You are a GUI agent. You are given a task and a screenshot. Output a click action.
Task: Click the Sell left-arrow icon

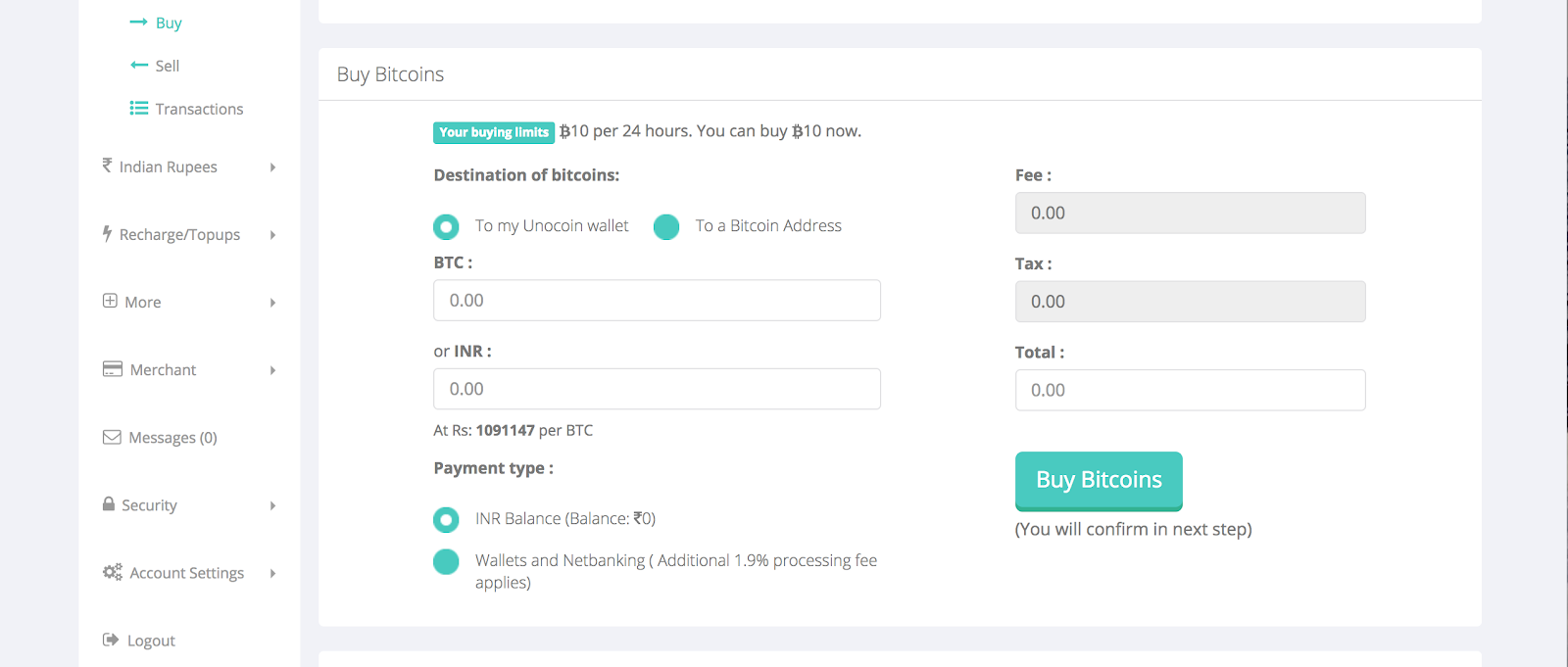click(138, 65)
